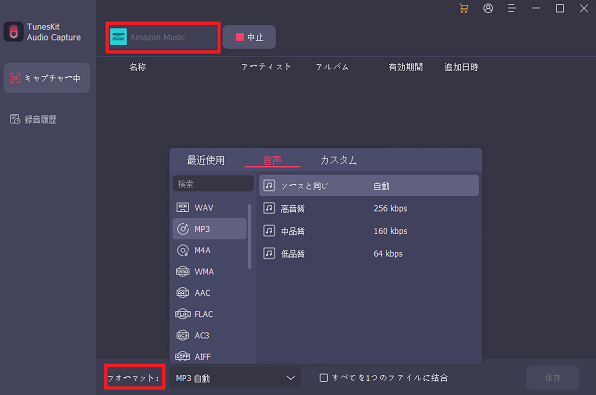This screenshot has width=596, height=395.
Task: Select the AC3 format
Action: (x=210, y=335)
